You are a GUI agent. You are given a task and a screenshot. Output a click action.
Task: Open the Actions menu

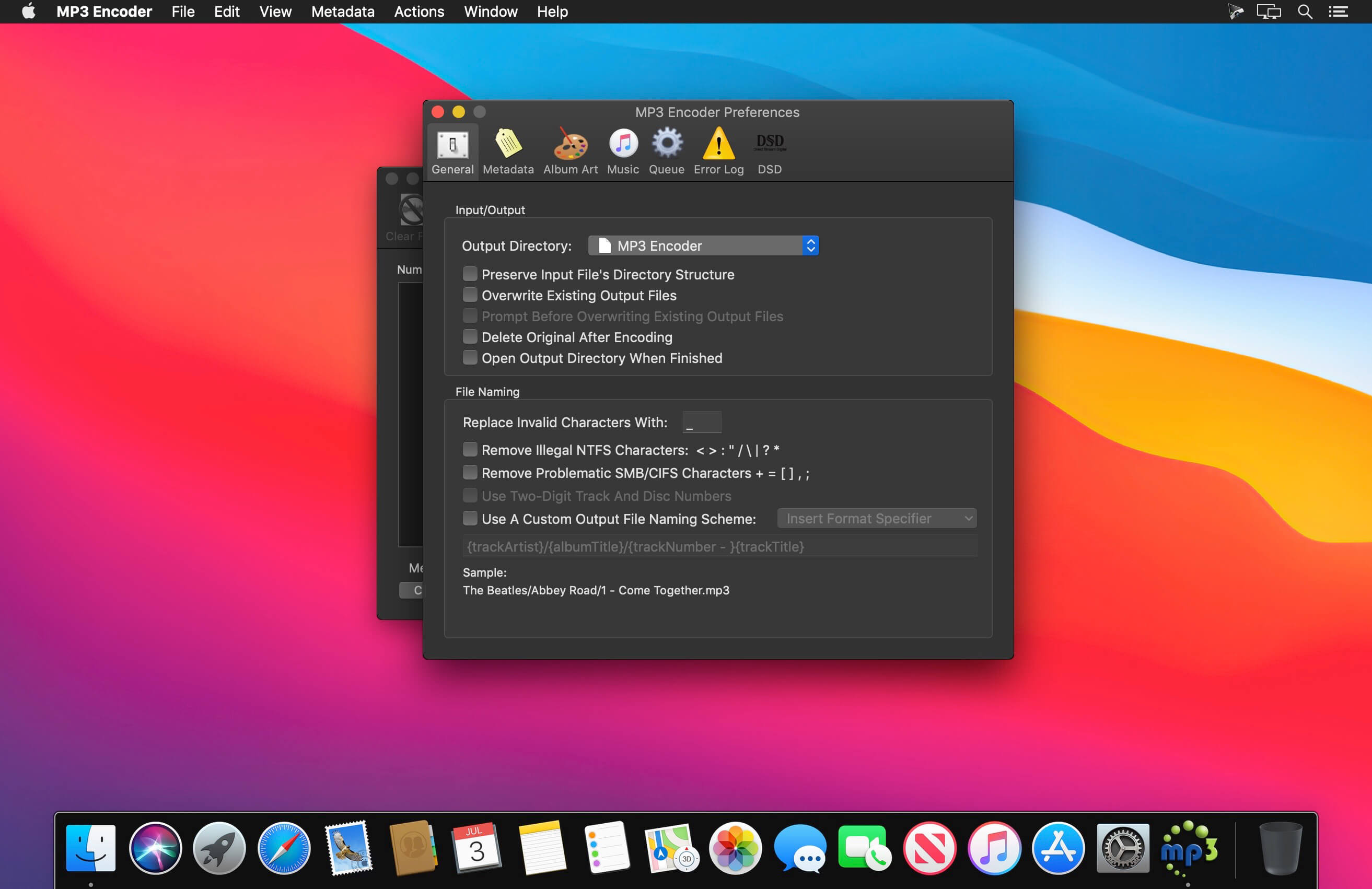418,11
